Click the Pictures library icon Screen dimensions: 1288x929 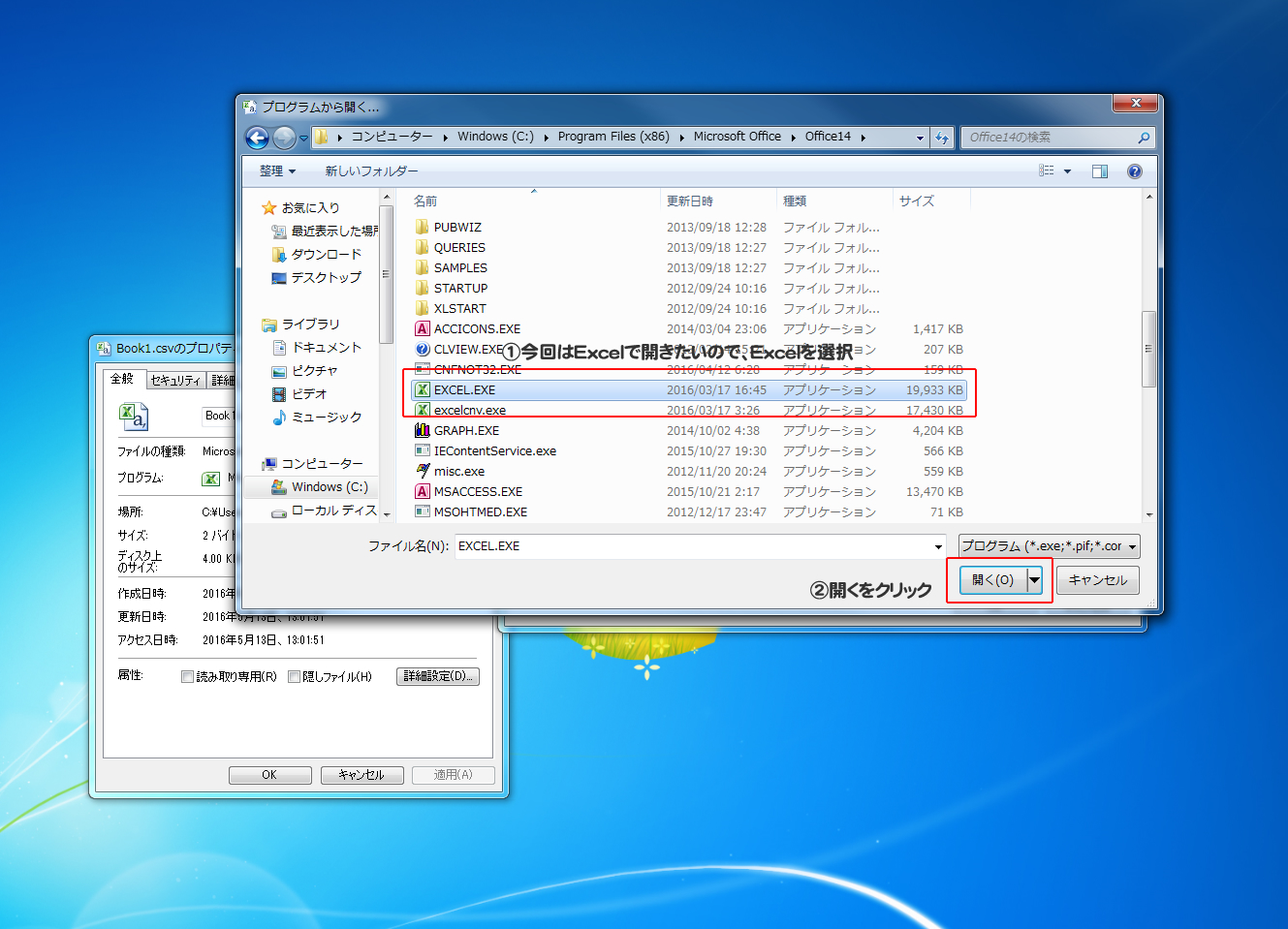(279, 370)
